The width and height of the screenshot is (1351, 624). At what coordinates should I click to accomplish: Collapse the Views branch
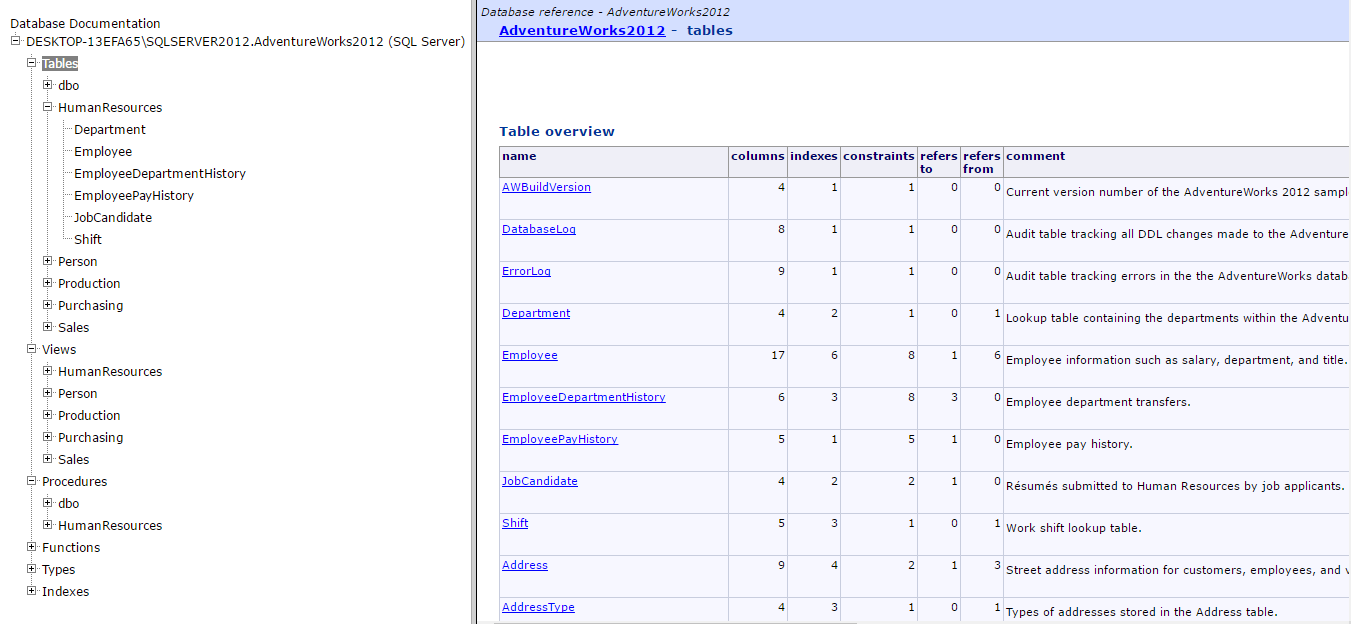(32, 349)
